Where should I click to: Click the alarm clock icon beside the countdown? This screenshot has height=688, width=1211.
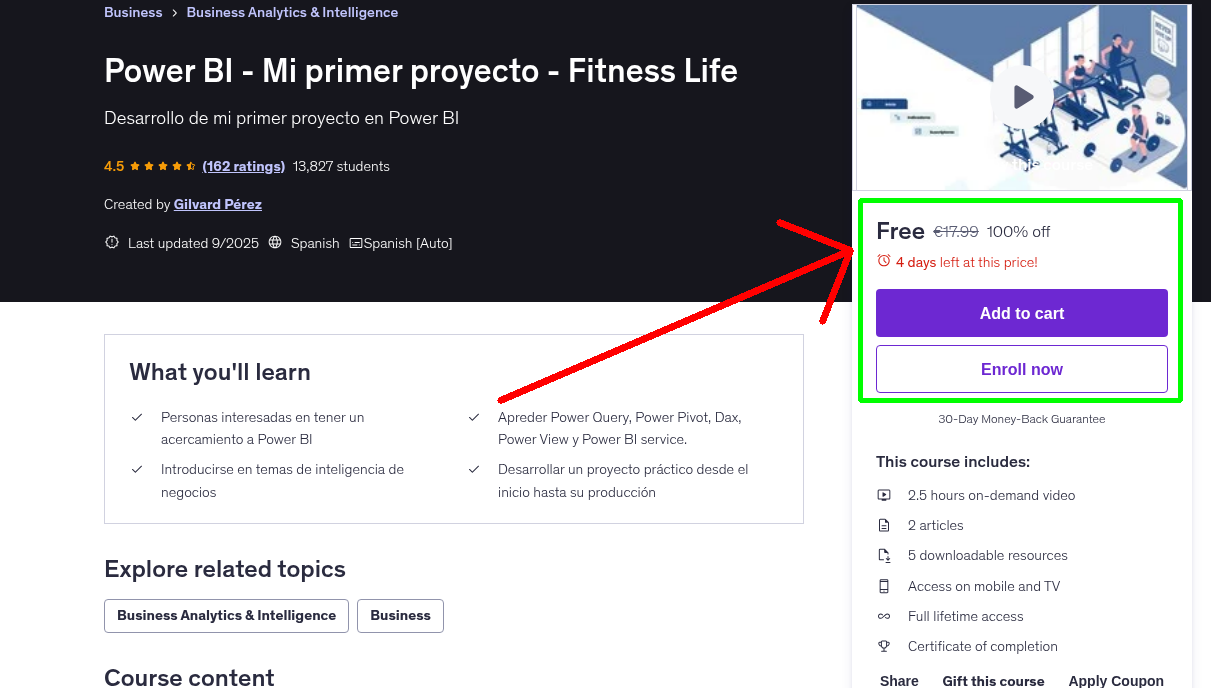883,260
